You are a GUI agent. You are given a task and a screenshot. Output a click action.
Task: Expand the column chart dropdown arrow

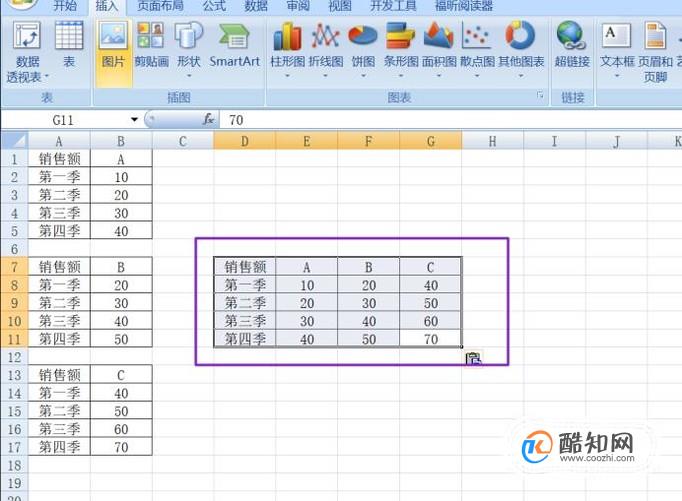pos(287,76)
